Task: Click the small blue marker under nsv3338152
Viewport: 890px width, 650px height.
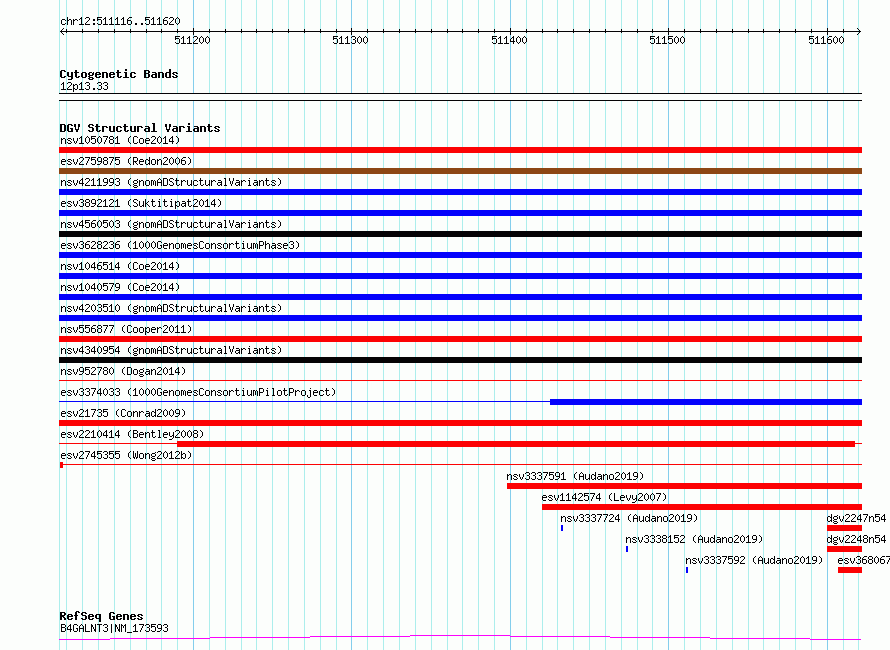Action: [627, 549]
